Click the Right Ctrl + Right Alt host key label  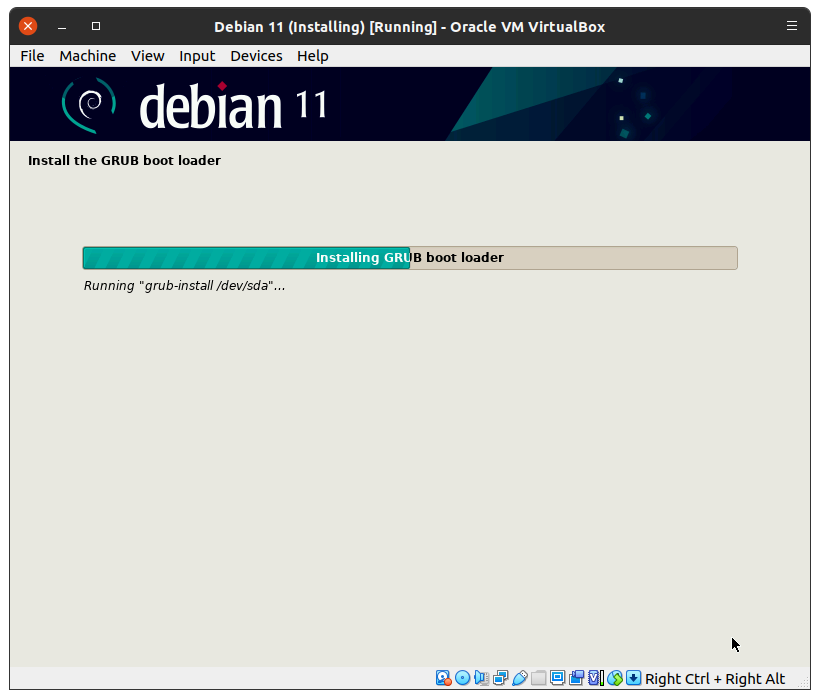(x=715, y=679)
